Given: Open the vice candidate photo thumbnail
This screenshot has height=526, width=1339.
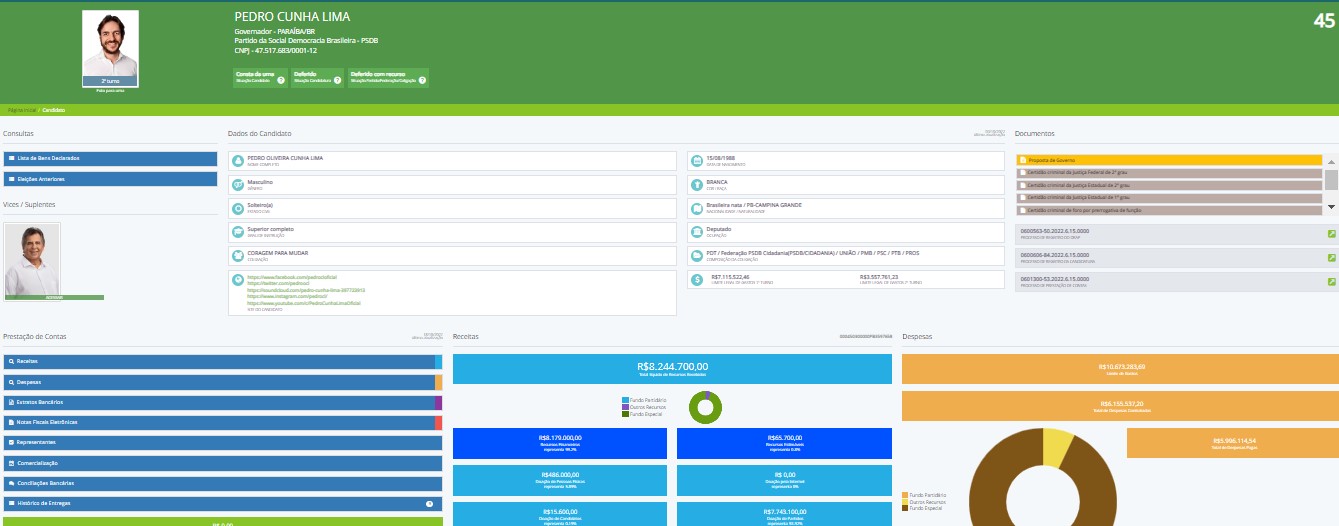Looking at the screenshot, I should pos(32,260).
